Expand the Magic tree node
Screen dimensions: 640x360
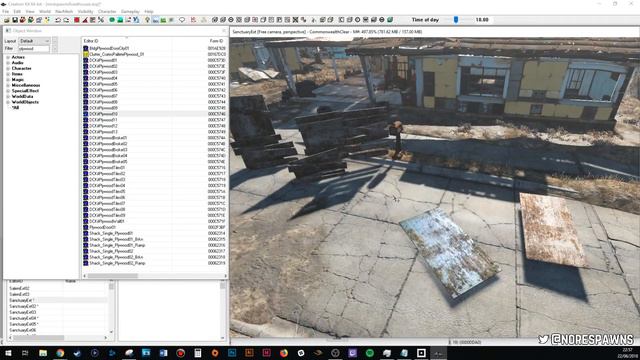pyautogui.click(x=8, y=80)
